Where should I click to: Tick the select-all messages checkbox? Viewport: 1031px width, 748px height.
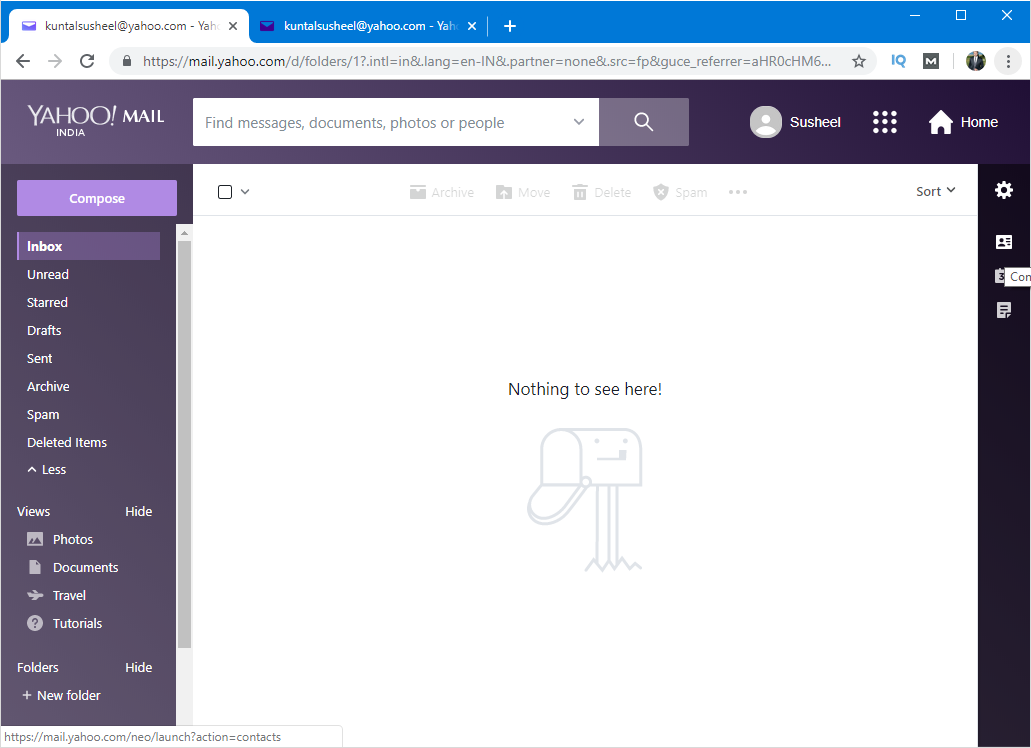click(x=225, y=192)
